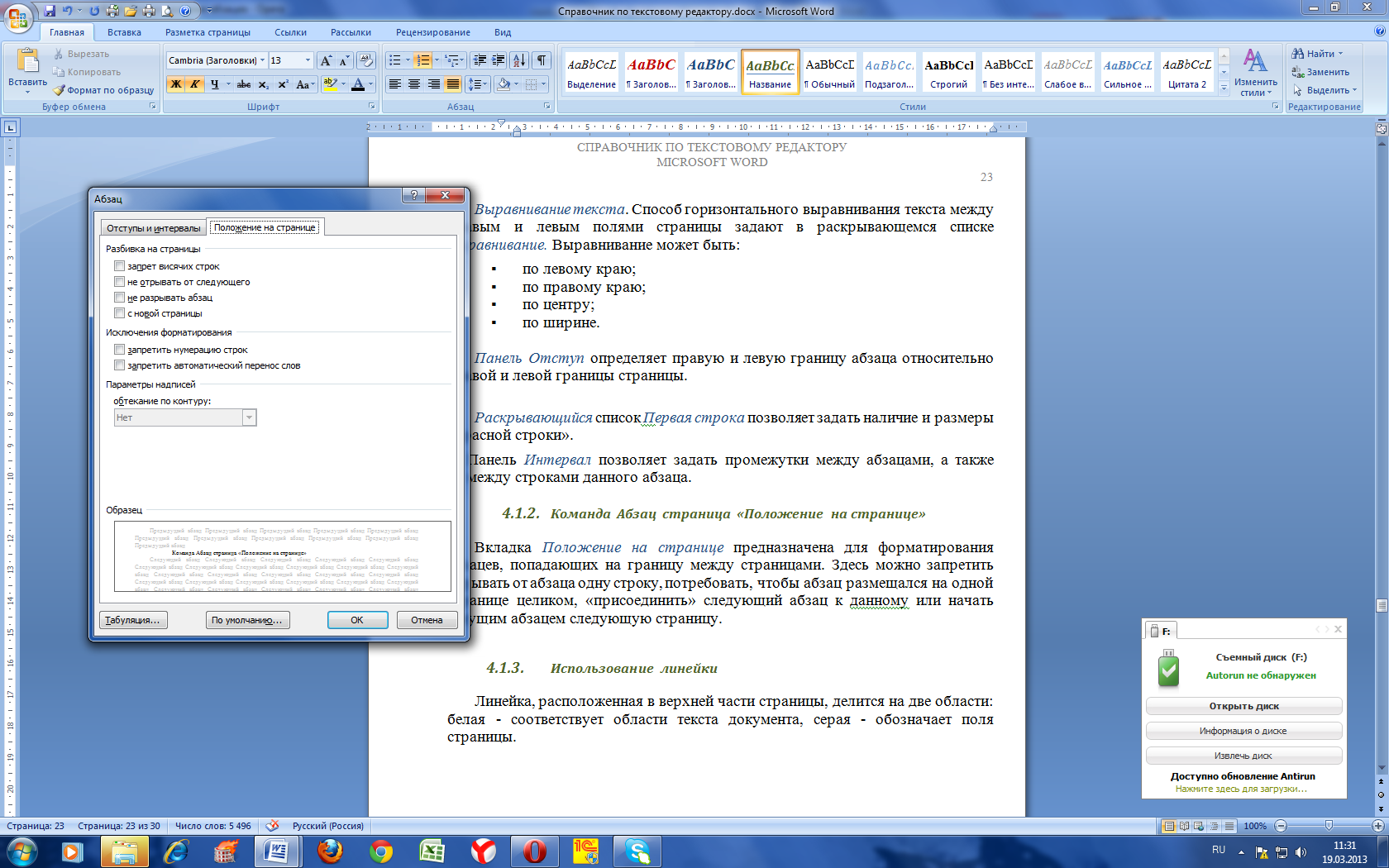
Task: Apply strikethrough formatting
Action: (244, 84)
